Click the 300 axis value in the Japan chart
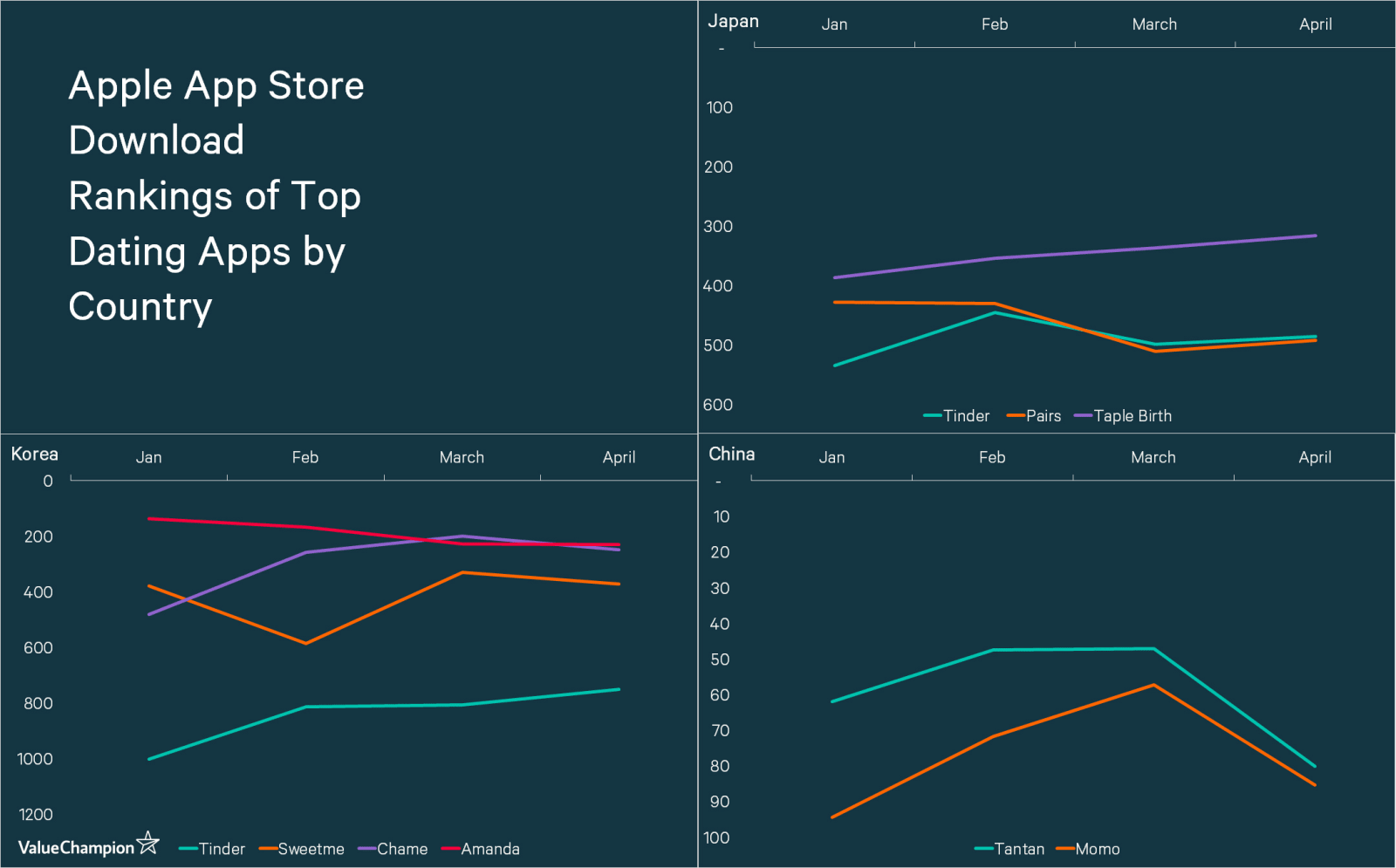 [x=718, y=227]
